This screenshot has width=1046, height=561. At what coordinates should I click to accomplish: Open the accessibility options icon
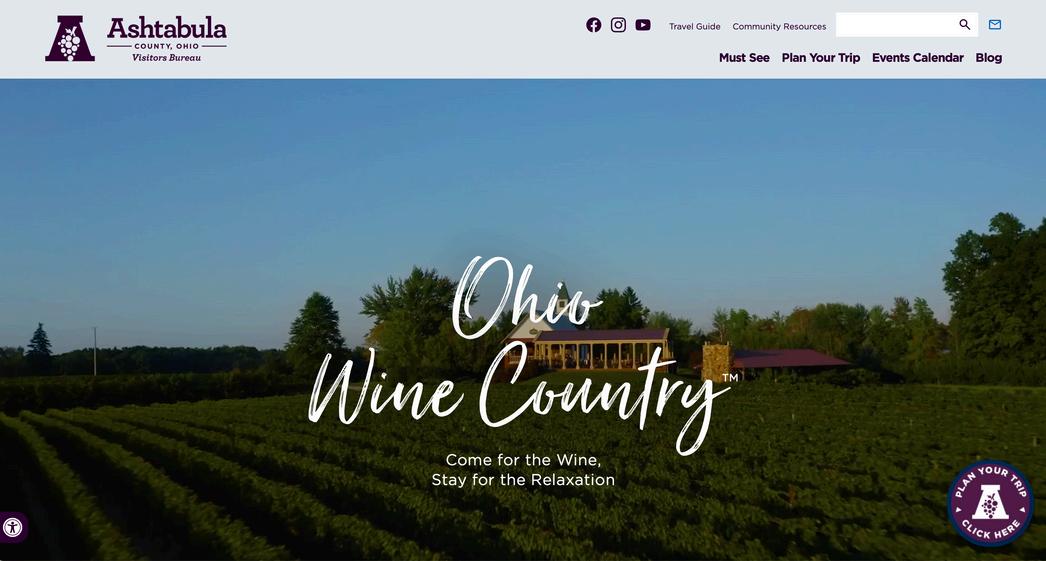[12, 528]
